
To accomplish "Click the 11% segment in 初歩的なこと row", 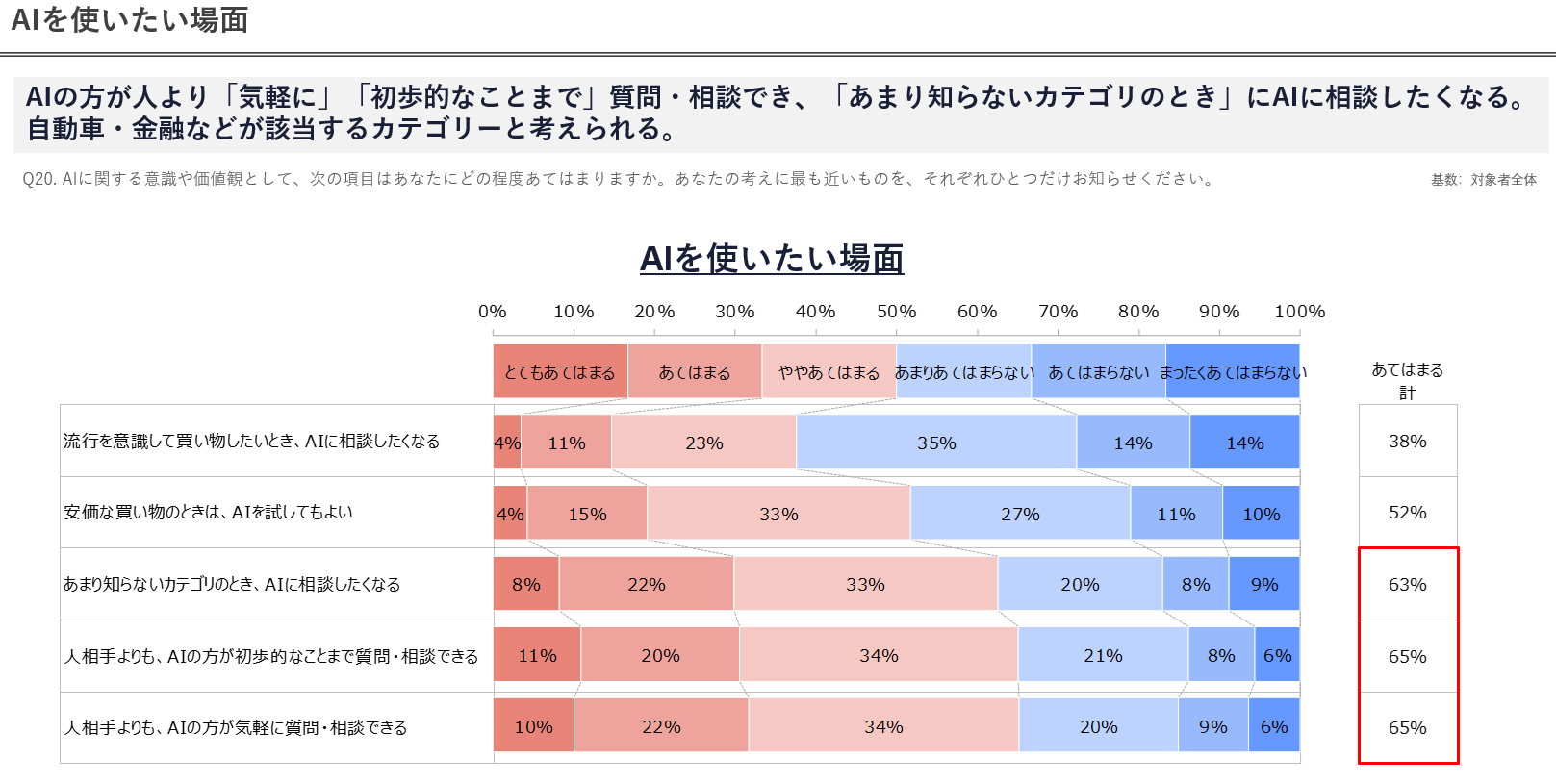I will pos(537,656).
